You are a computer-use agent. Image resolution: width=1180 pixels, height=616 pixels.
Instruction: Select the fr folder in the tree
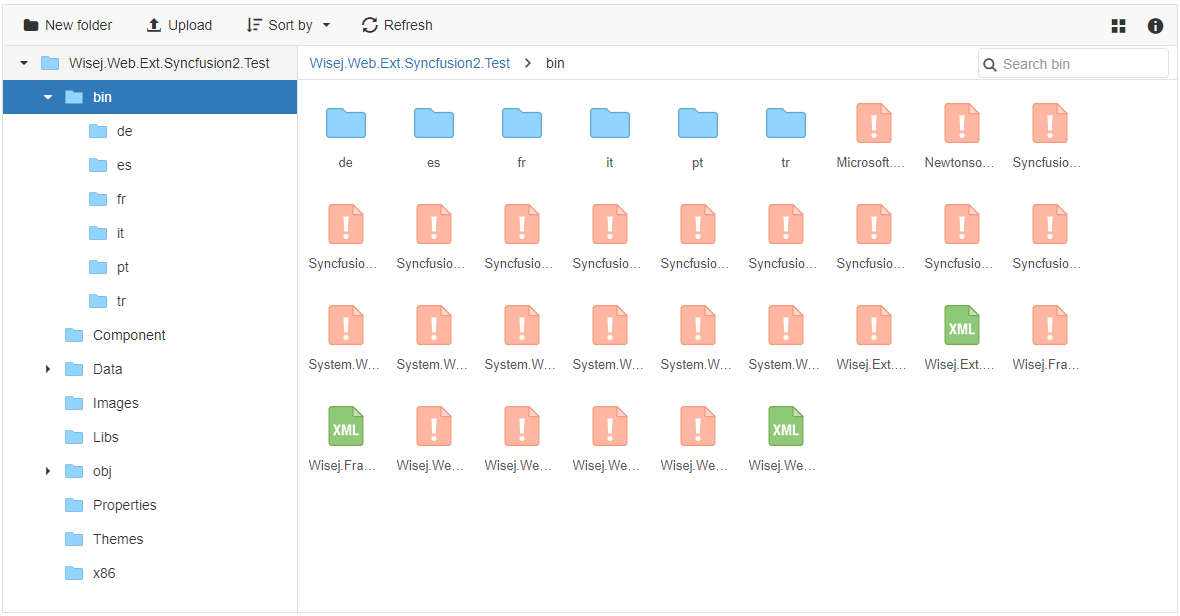(150, 199)
